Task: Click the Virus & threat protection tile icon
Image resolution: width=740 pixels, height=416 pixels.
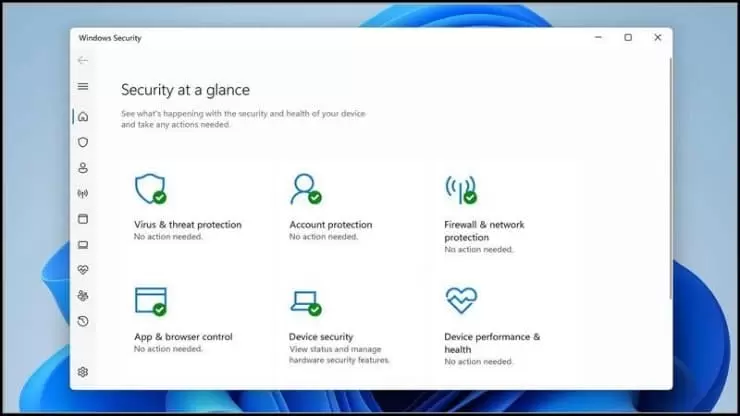Action: [150, 188]
